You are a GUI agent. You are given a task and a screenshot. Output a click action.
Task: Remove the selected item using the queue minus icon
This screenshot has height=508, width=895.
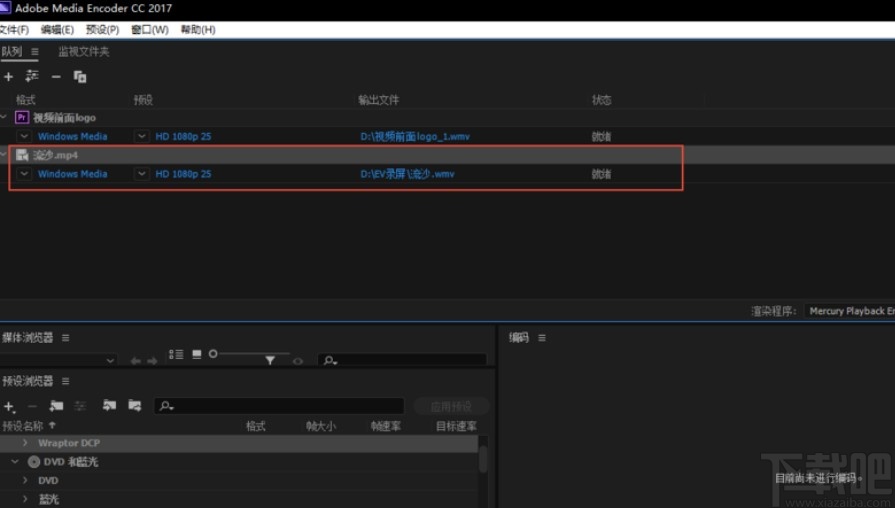(56, 76)
